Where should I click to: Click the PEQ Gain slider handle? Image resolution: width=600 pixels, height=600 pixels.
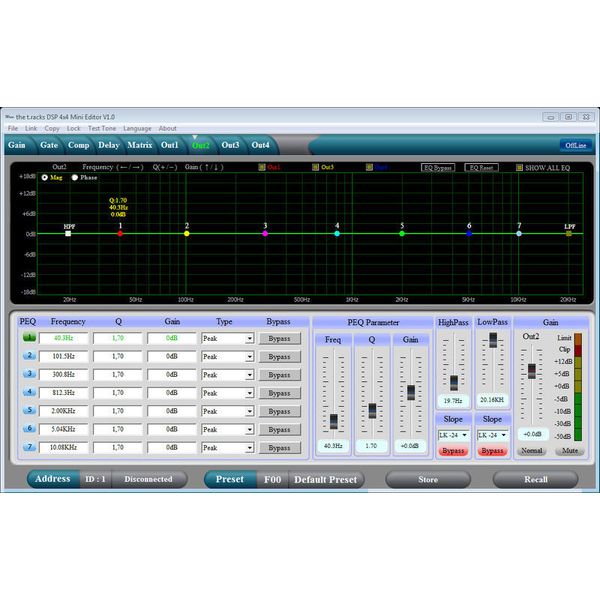(x=411, y=393)
